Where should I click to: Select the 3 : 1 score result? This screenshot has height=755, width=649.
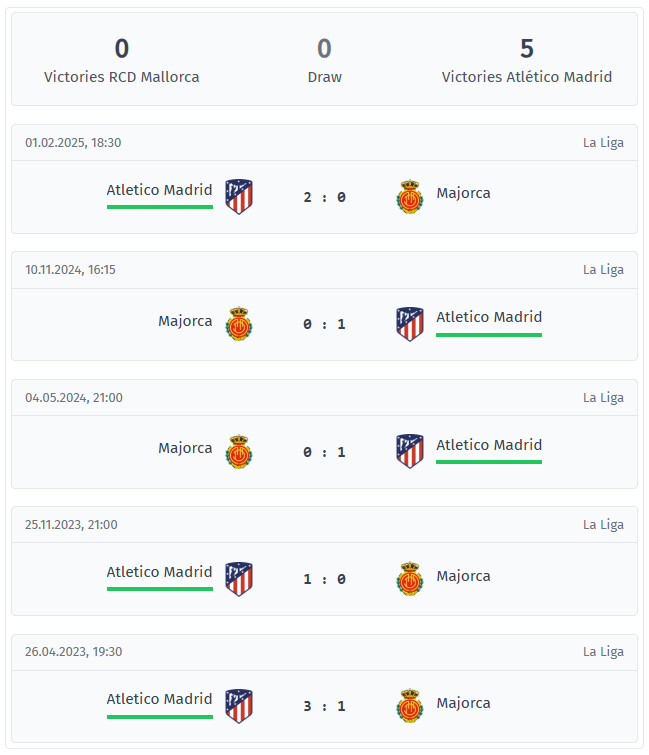coord(324,706)
